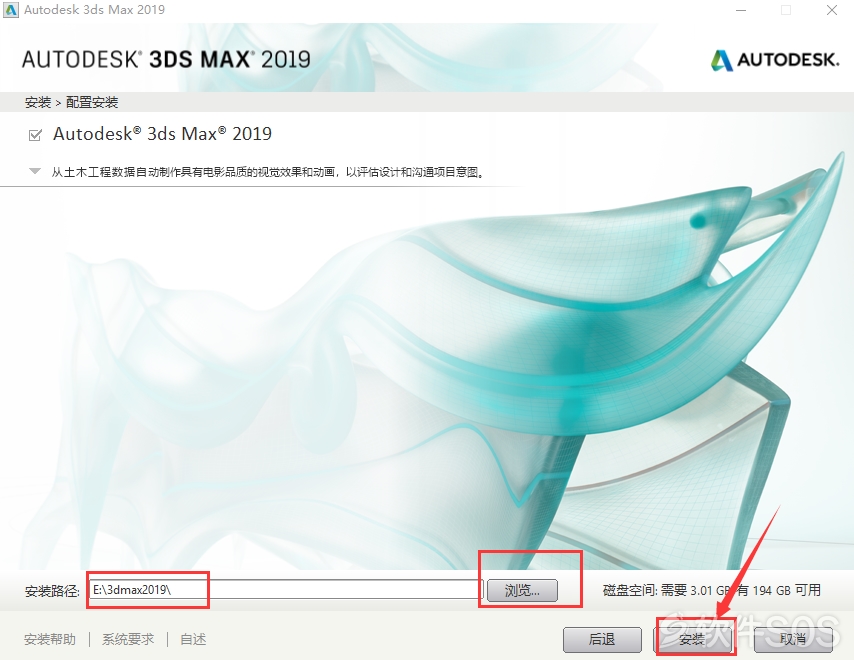Viewport: 854px width, 660px height.
Task: Expand the product description triangle
Action: click(x=35, y=172)
